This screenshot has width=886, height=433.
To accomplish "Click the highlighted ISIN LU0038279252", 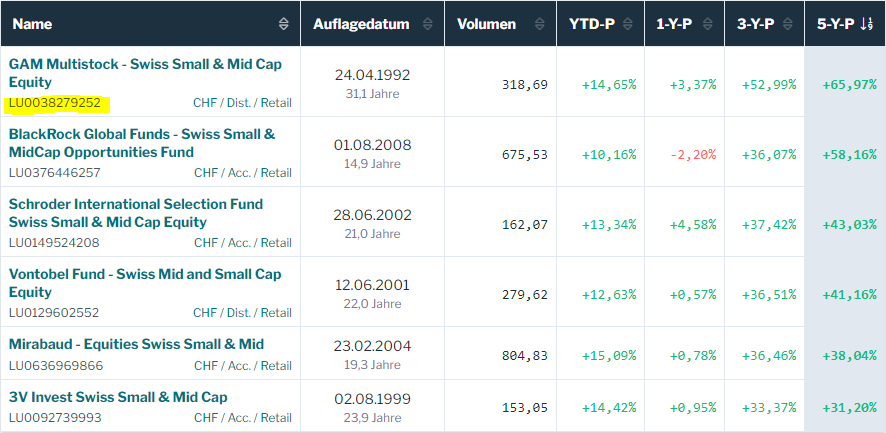I will (55, 102).
